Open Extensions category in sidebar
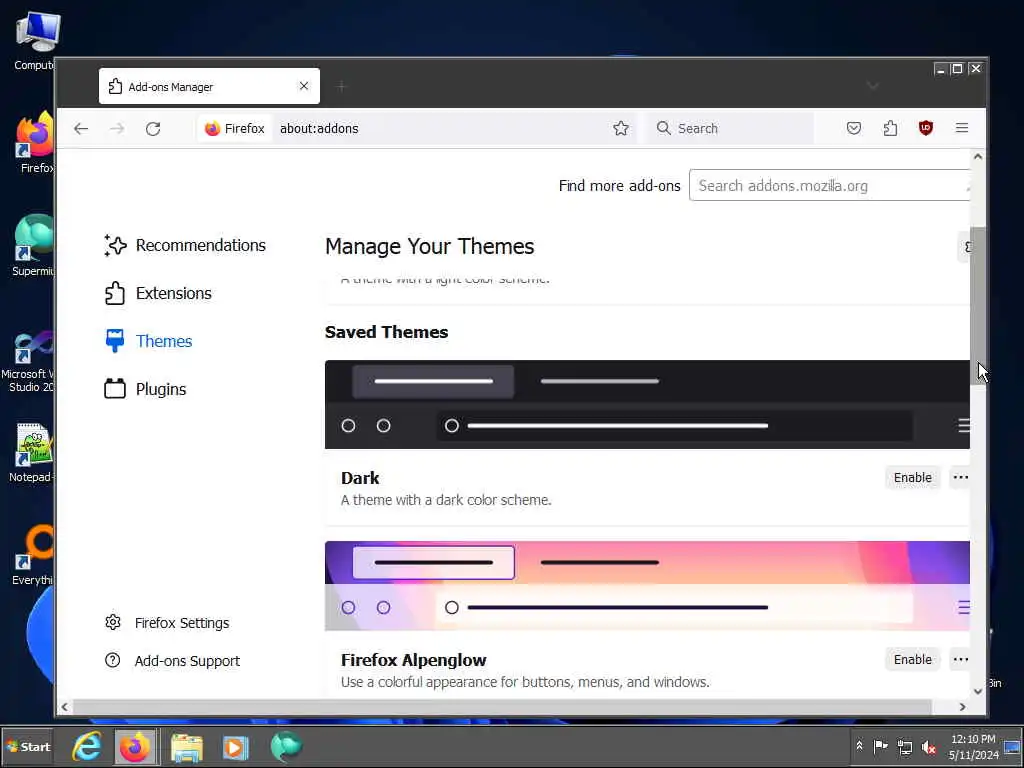 157,293
